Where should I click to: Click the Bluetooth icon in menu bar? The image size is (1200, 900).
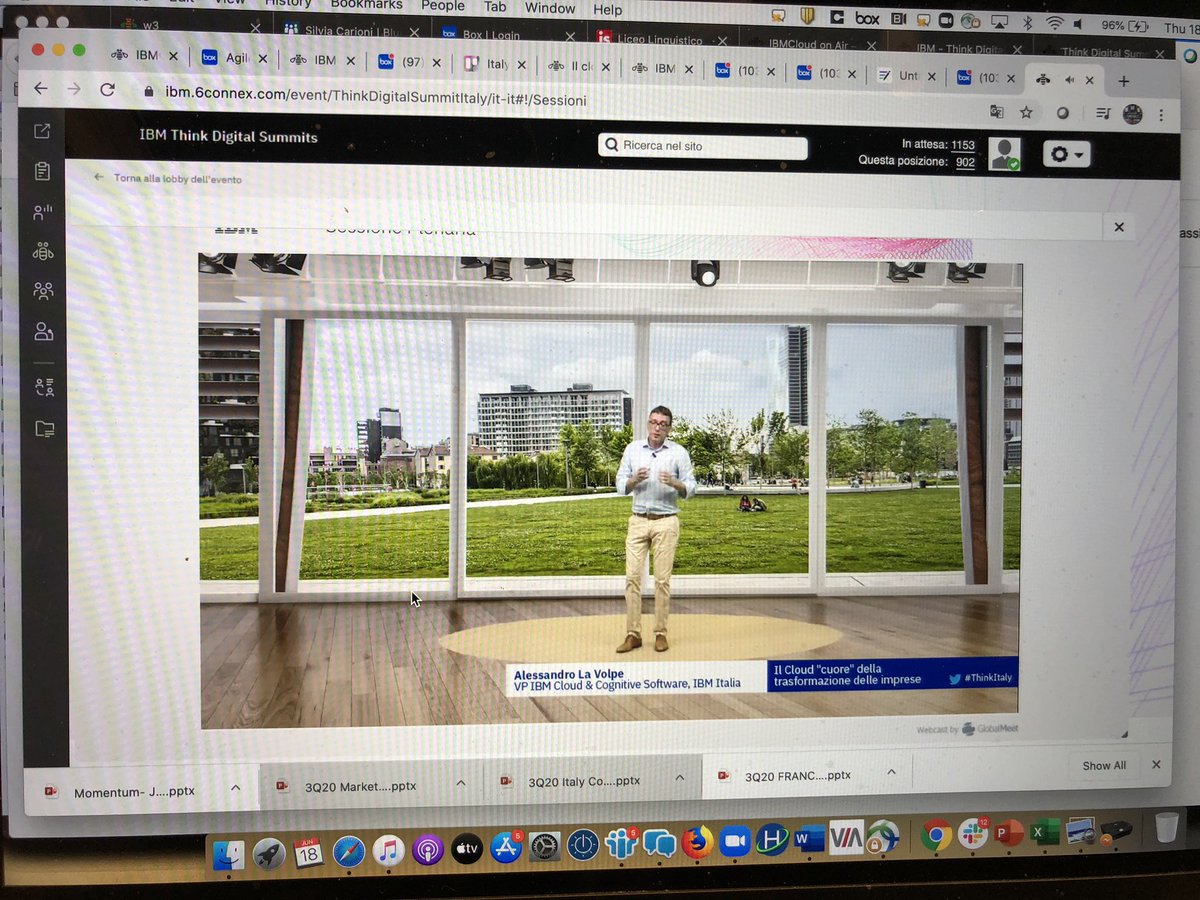[x=1025, y=22]
